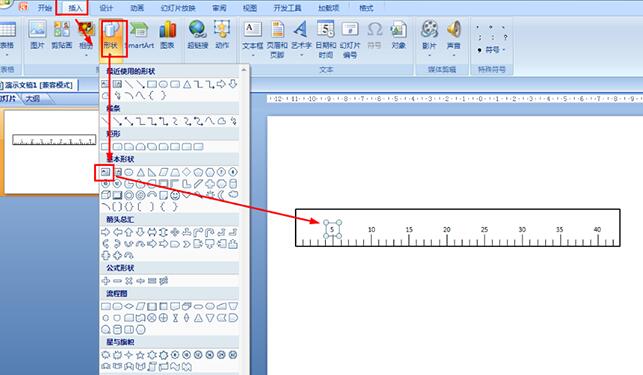Insert a Movie using film reel icon

[x=429, y=36]
